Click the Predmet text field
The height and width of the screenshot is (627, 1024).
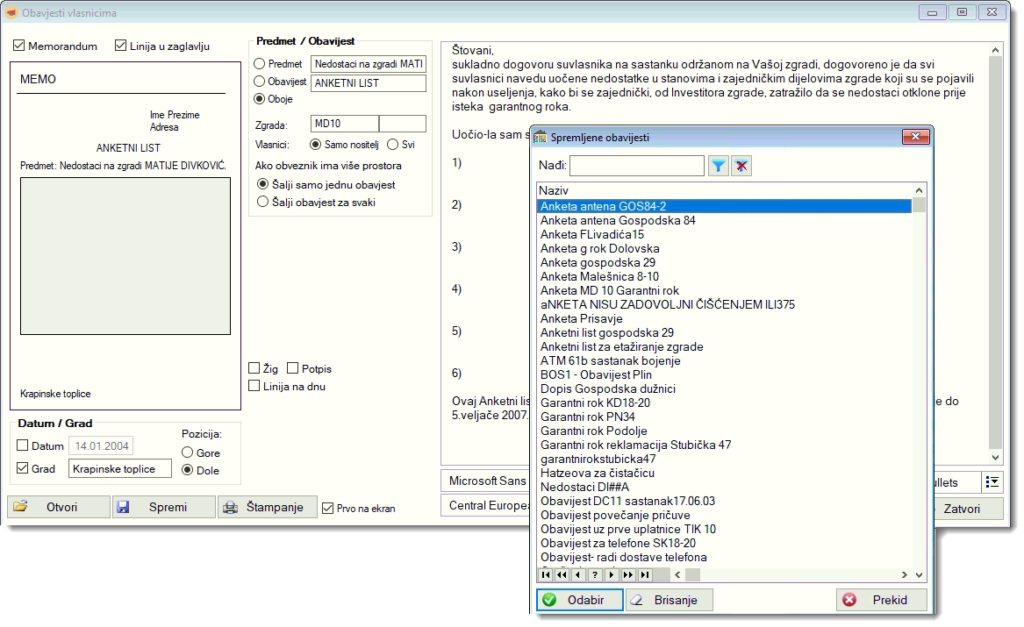pos(368,64)
